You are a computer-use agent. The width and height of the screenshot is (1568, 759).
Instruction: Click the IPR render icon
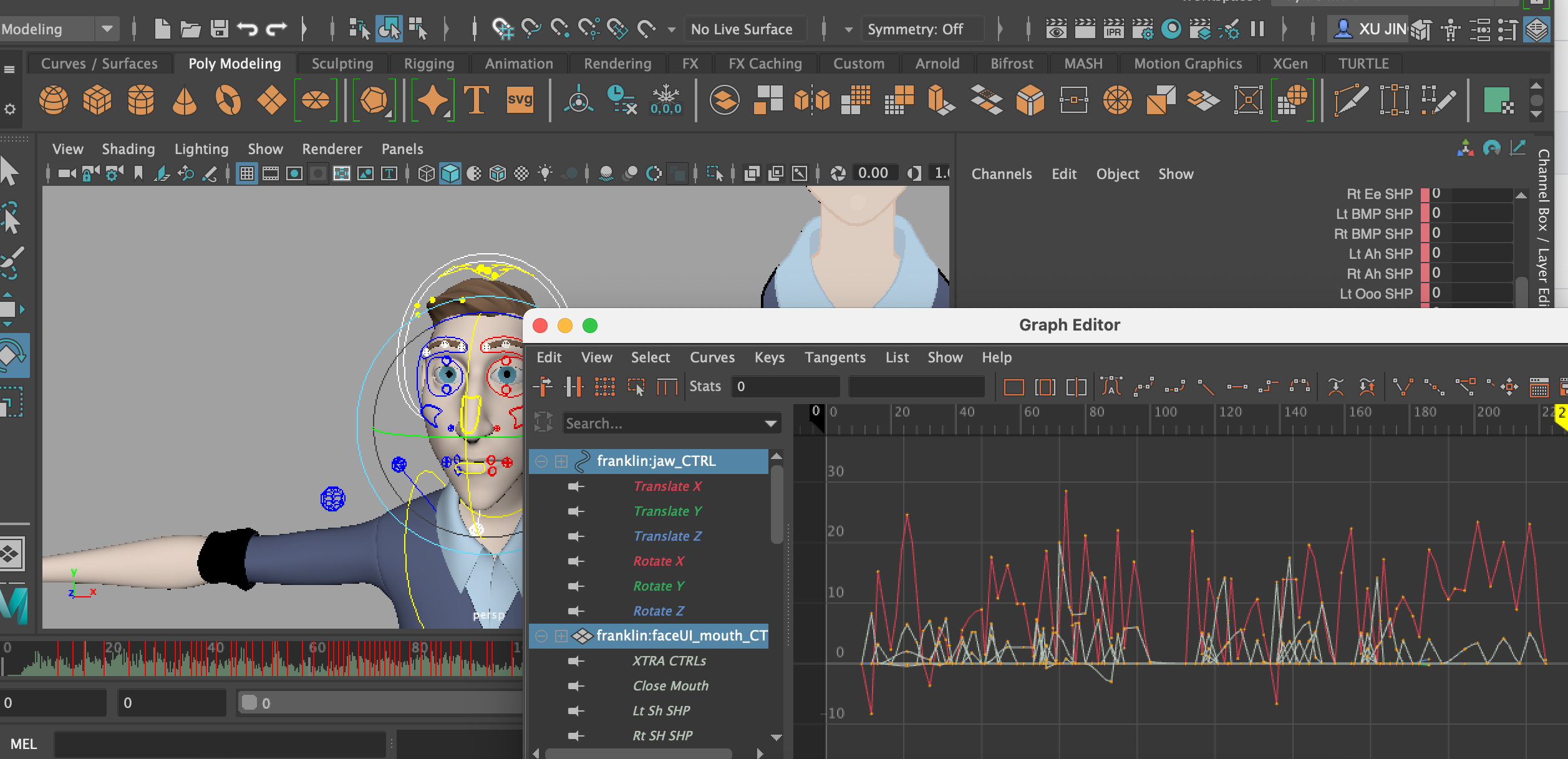[1113, 29]
